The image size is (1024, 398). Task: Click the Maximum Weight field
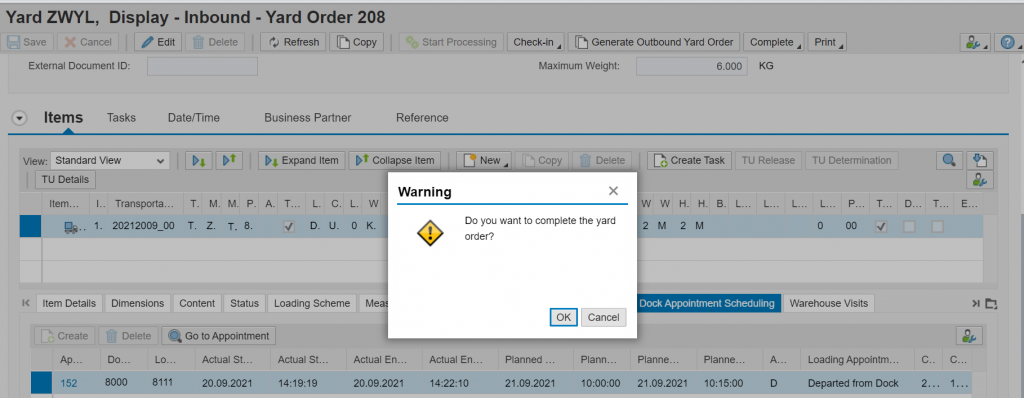click(x=692, y=66)
